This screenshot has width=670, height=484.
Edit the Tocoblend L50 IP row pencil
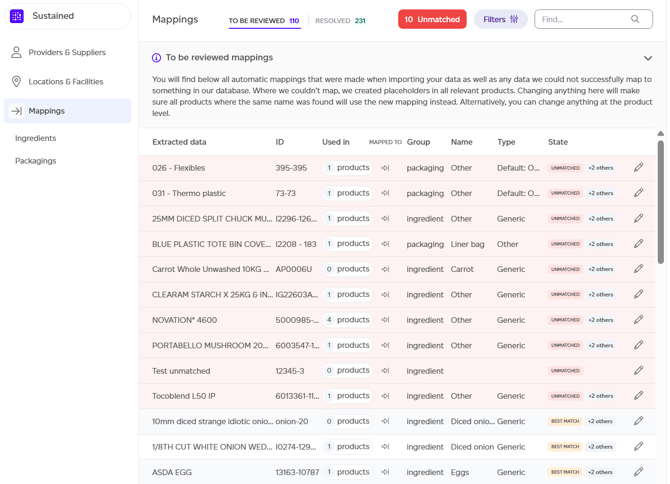pyautogui.click(x=638, y=396)
